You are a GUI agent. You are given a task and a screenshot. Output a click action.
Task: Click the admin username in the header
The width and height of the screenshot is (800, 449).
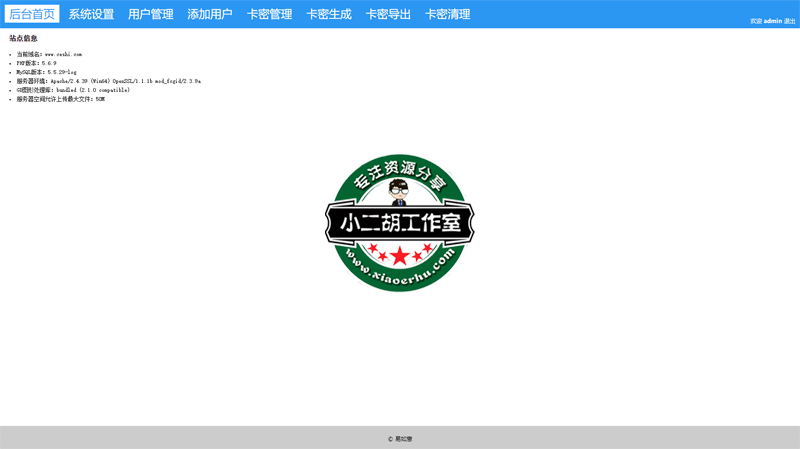pyautogui.click(x=772, y=21)
